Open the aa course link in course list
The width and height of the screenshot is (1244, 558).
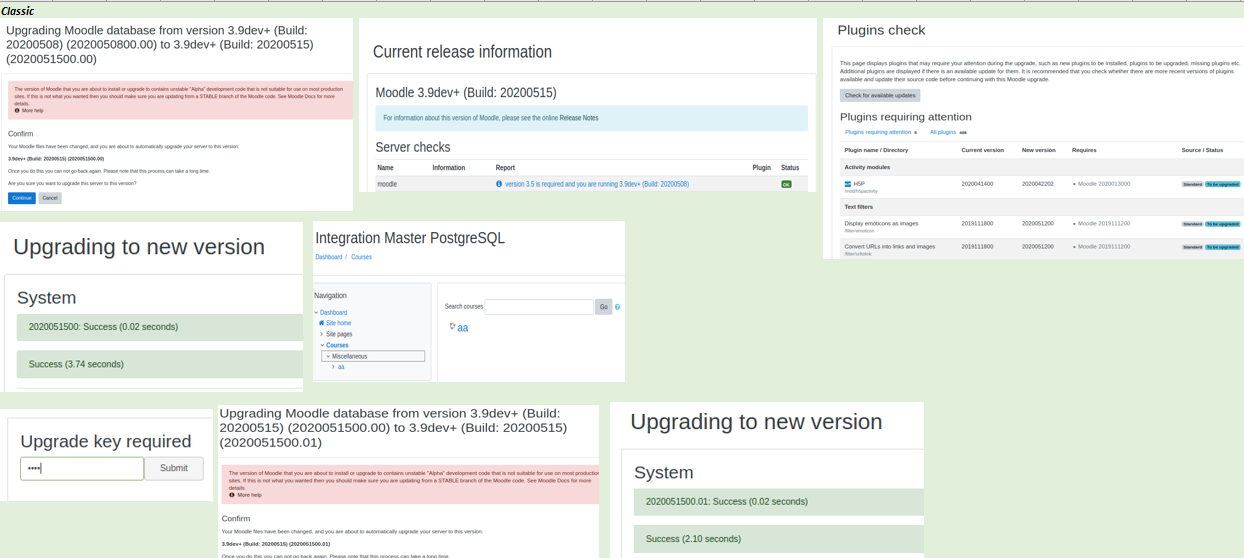pyautogui.click(x=463, y=328)
